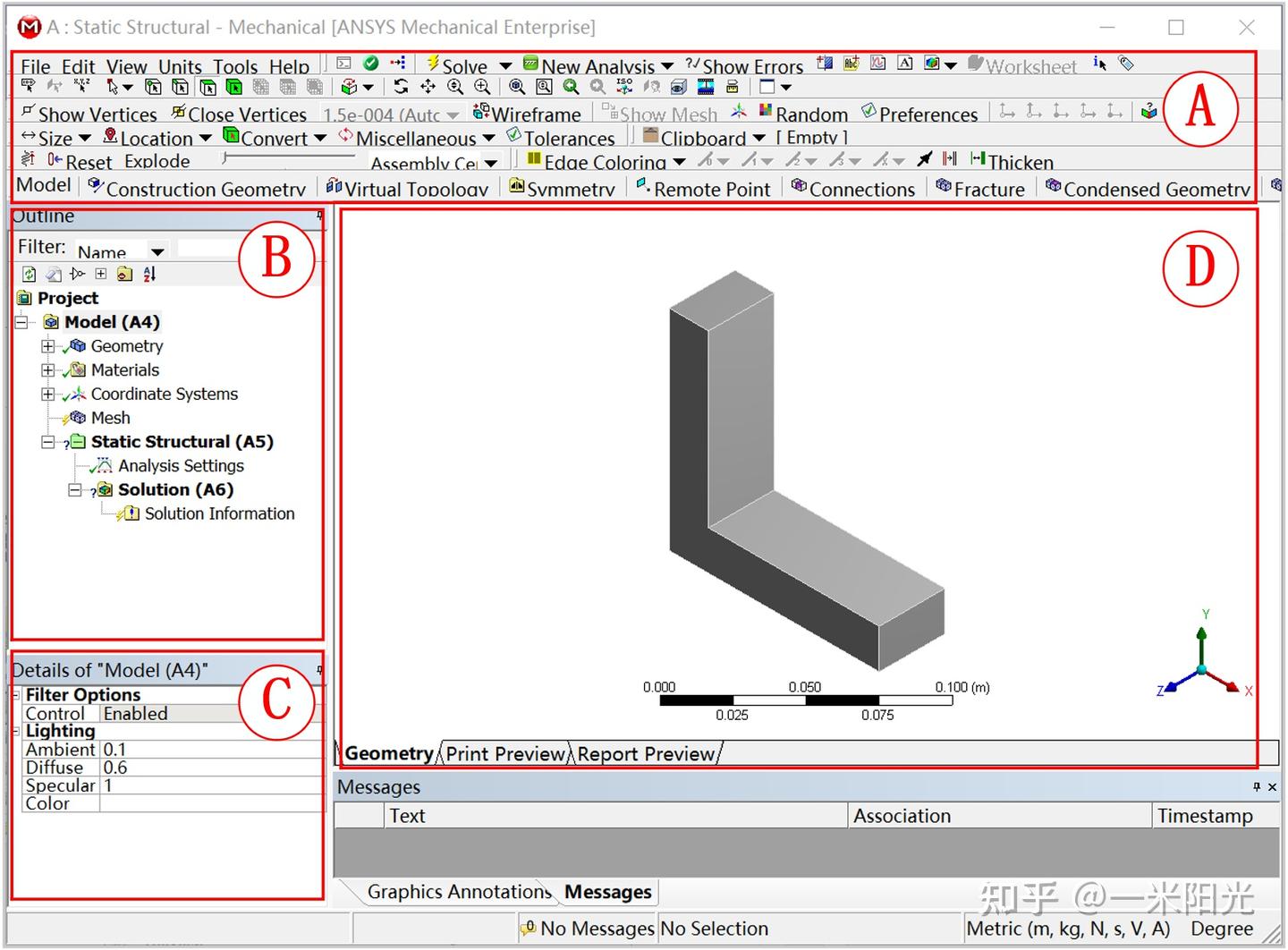Click the Refresh icon in the Outline panel
Screen dimensions: 1288x950
point(28,274)
